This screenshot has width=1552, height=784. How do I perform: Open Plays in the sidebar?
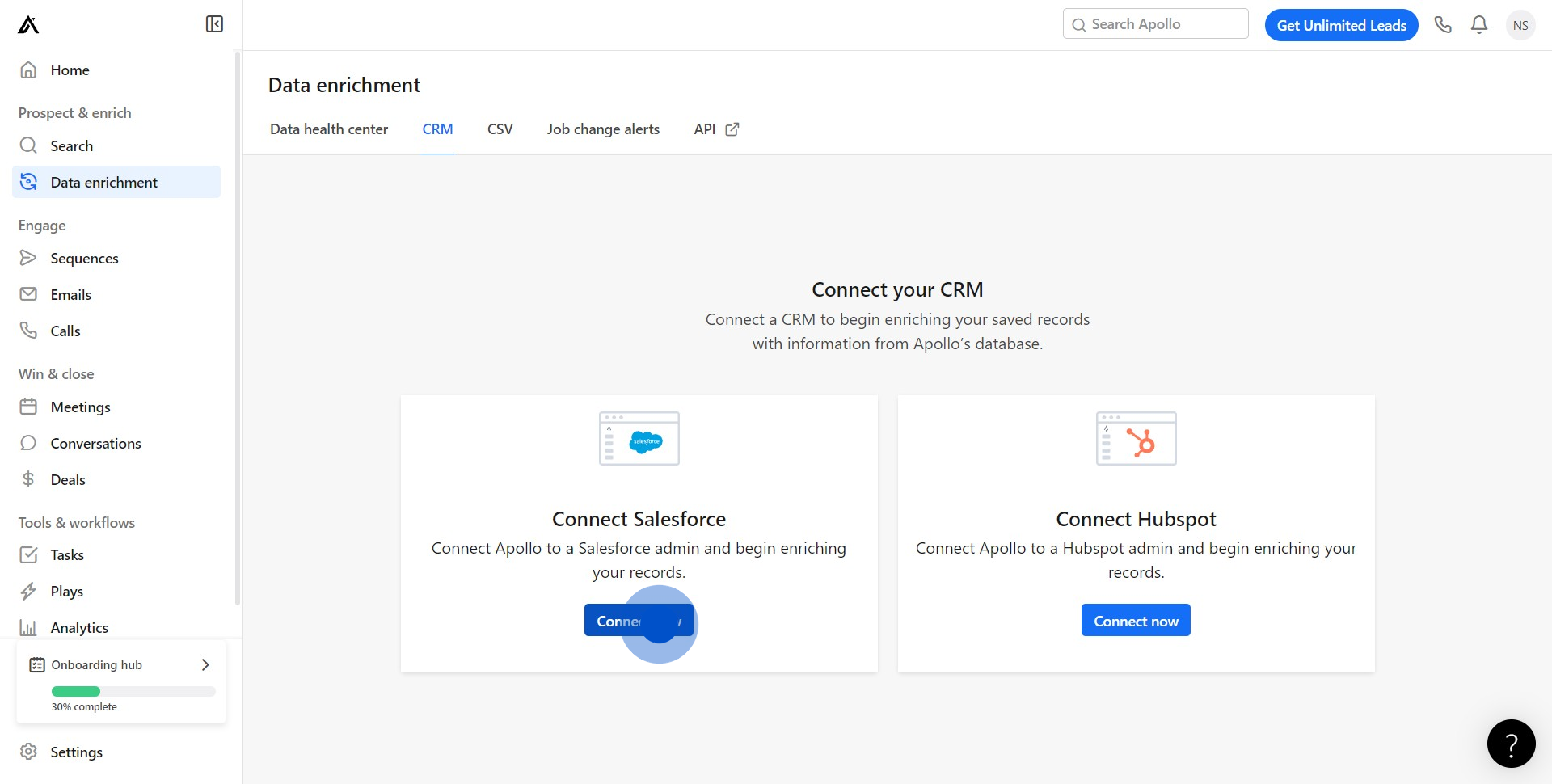click(66, 592)
